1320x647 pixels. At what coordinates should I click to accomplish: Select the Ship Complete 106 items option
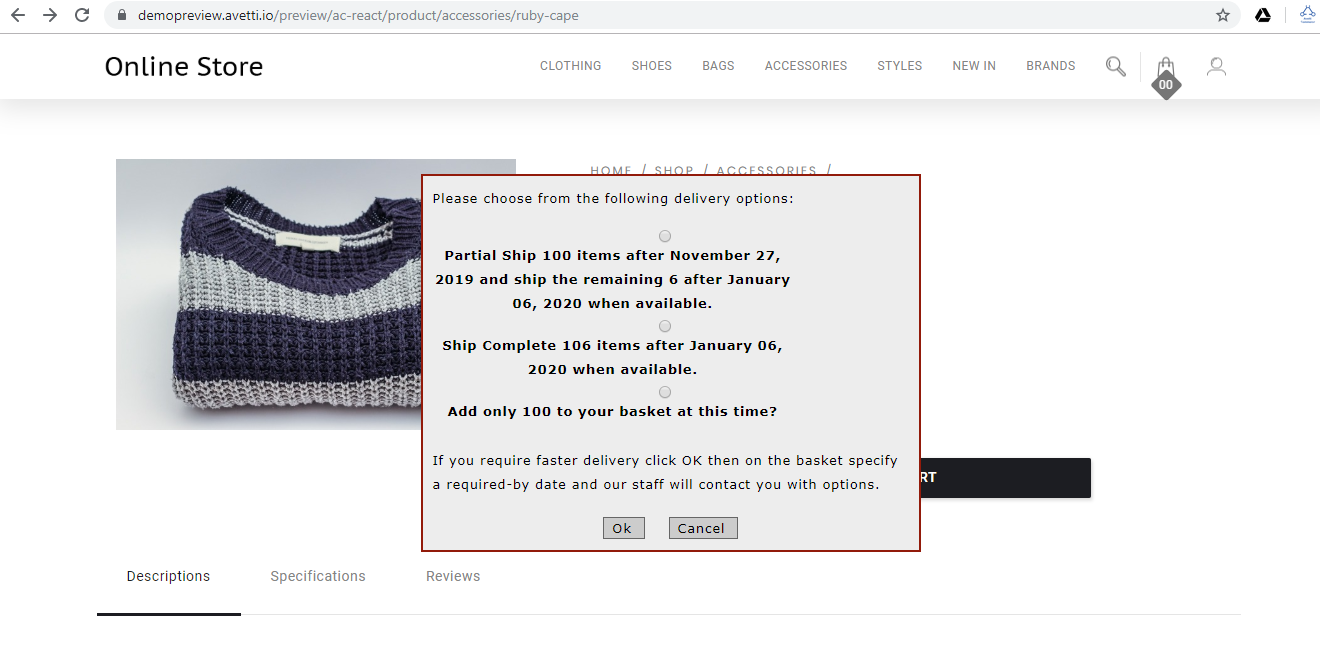665,326
